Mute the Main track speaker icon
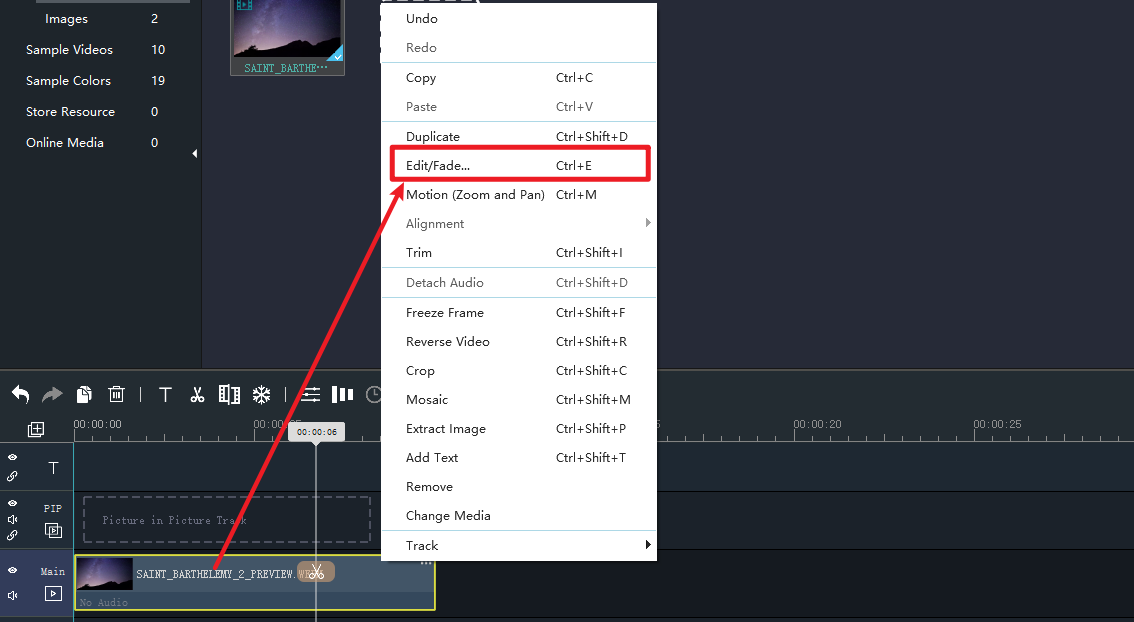Image resolution: width=1134 pixels, height=622 pixels. [x=12, y=595]
